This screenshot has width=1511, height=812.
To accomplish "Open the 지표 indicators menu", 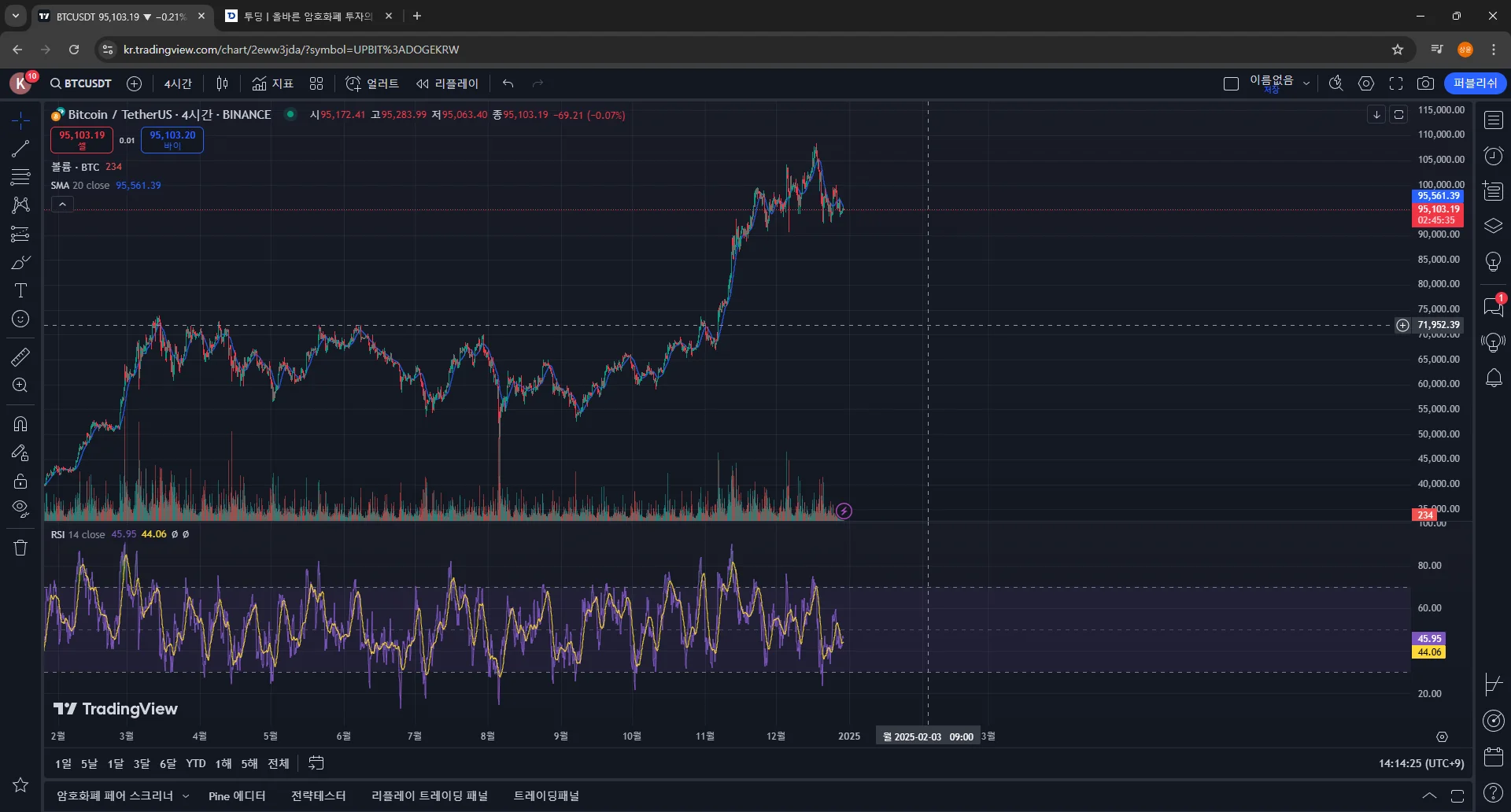I will click(272, 83).
